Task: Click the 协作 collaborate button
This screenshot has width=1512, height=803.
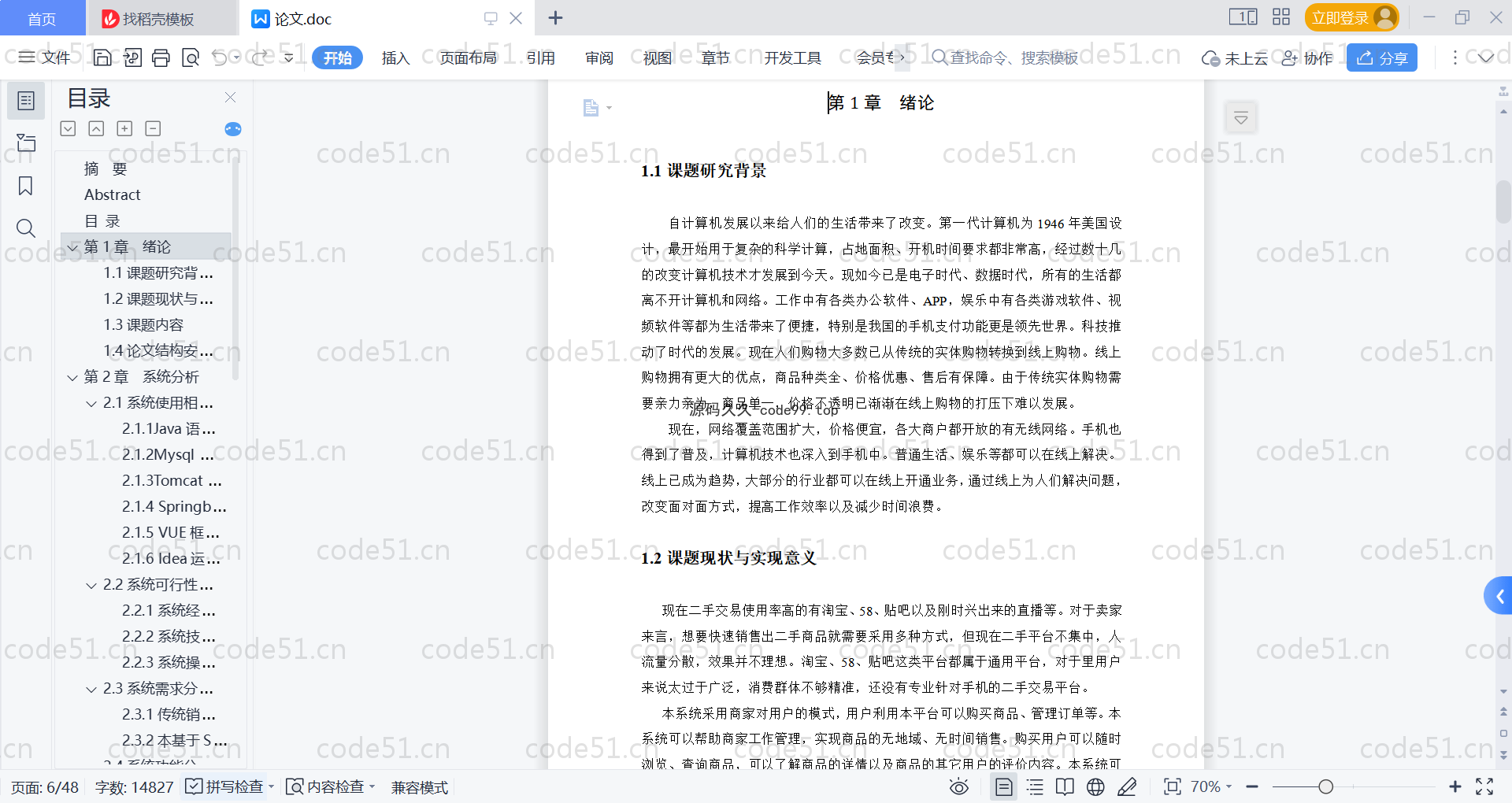Action: pos(1307,58)
